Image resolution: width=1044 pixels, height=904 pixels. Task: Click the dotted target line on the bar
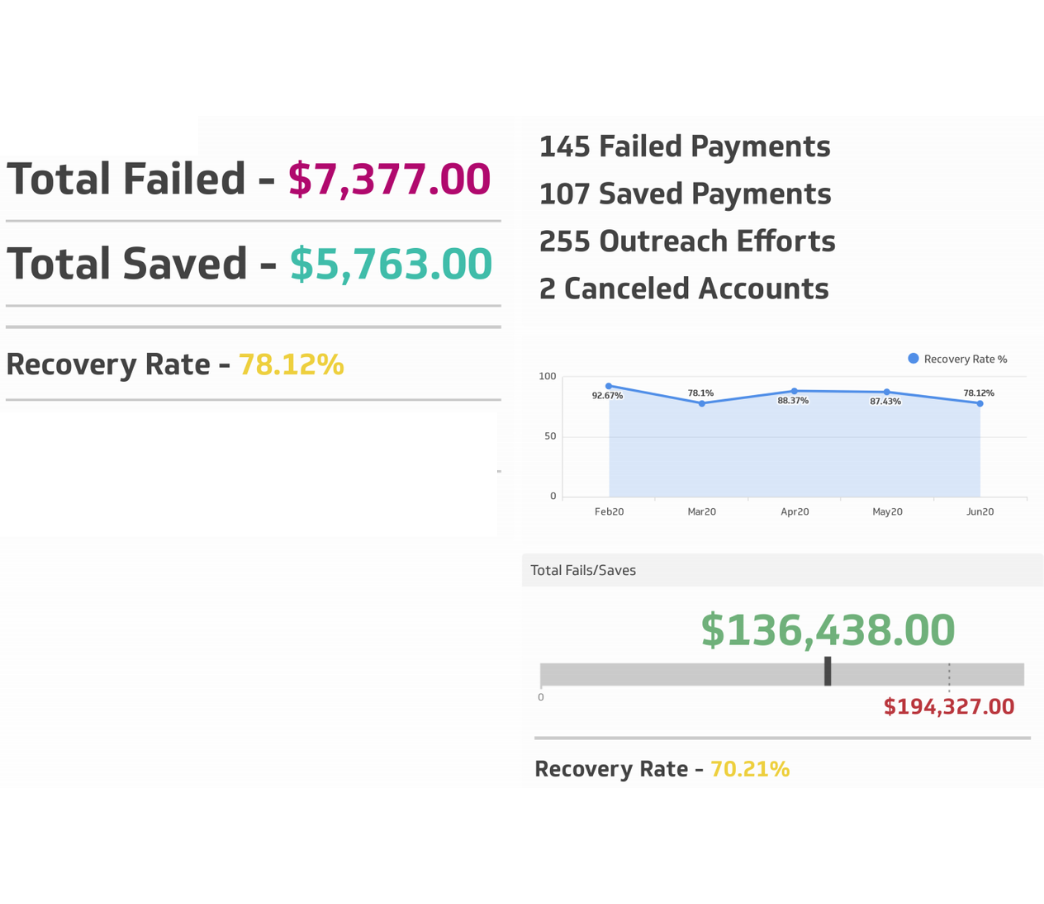(x=949, y=674)
